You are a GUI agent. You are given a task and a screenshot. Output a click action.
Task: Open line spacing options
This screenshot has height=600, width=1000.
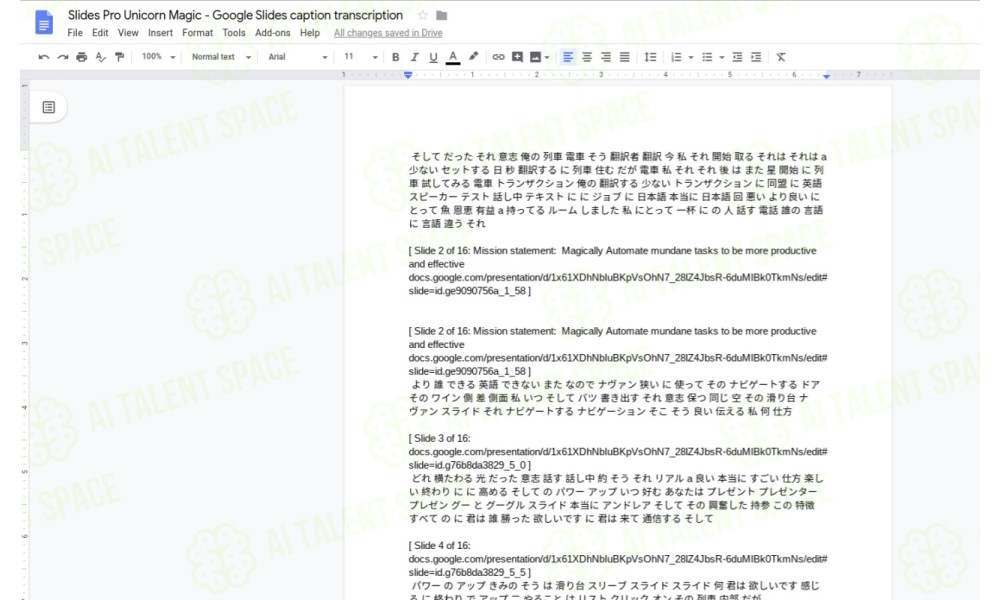[x=651, y=57]
